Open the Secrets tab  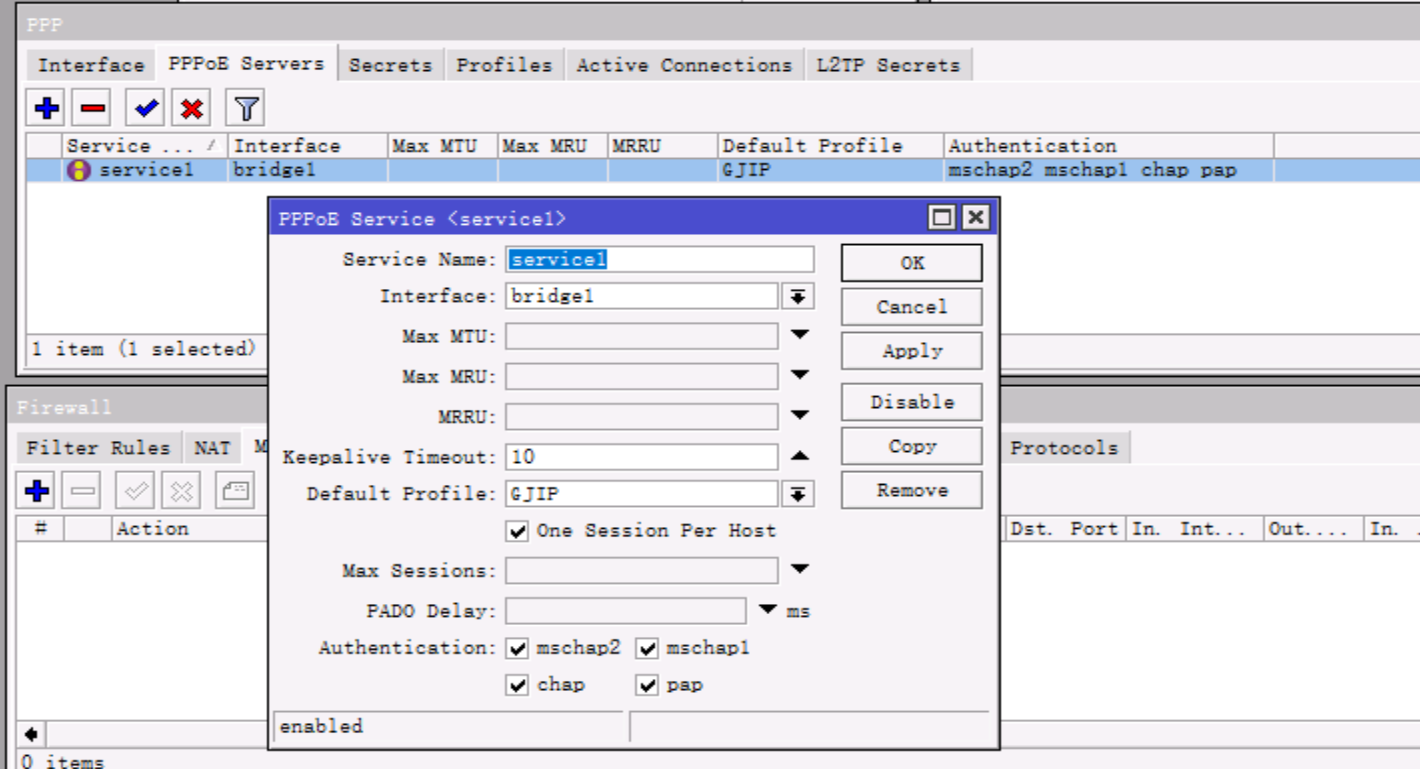tap(390, 65)
